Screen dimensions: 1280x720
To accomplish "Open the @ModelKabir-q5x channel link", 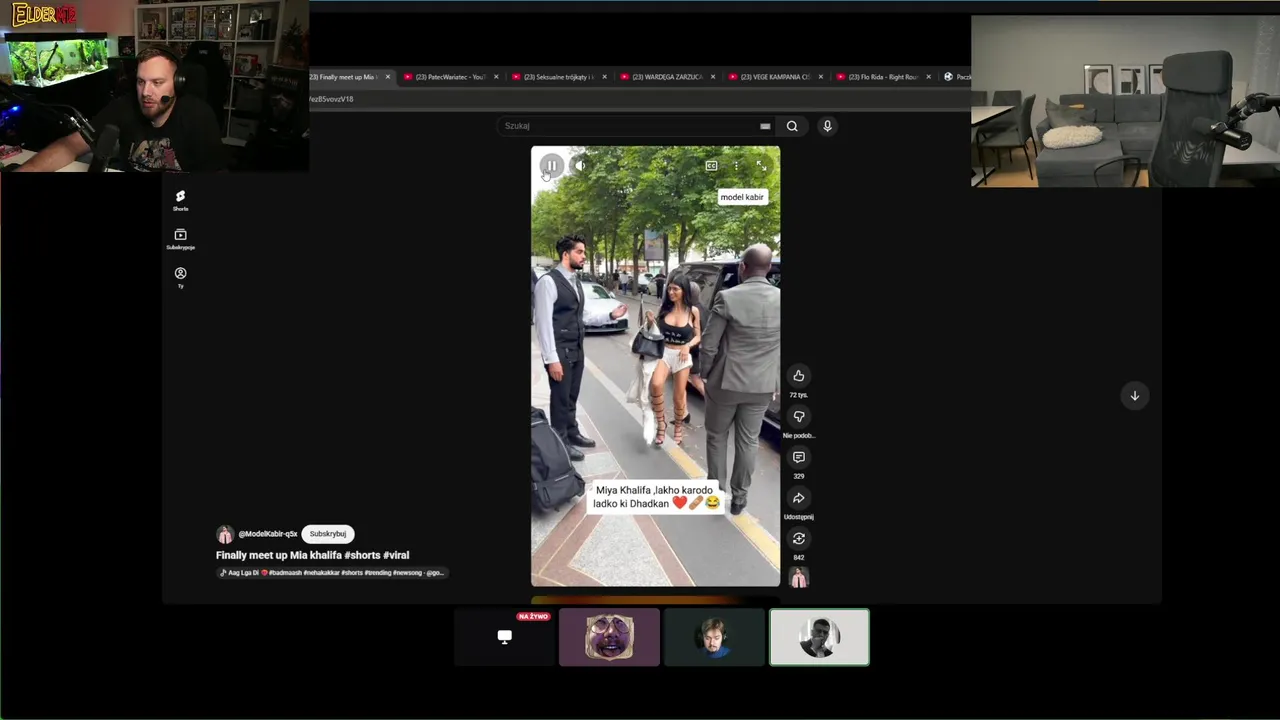I will [x=268, y=534].
